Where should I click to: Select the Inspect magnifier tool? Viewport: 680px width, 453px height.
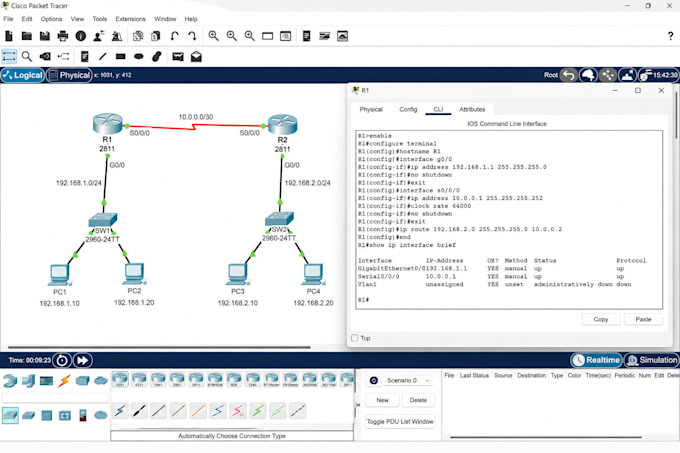point(27,56)
